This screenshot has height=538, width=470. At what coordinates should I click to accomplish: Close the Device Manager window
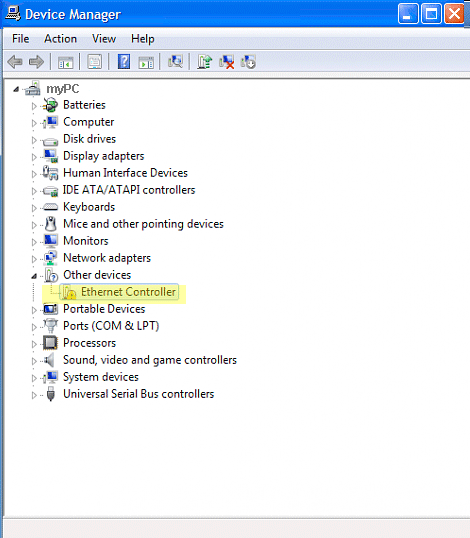point(454,14)
